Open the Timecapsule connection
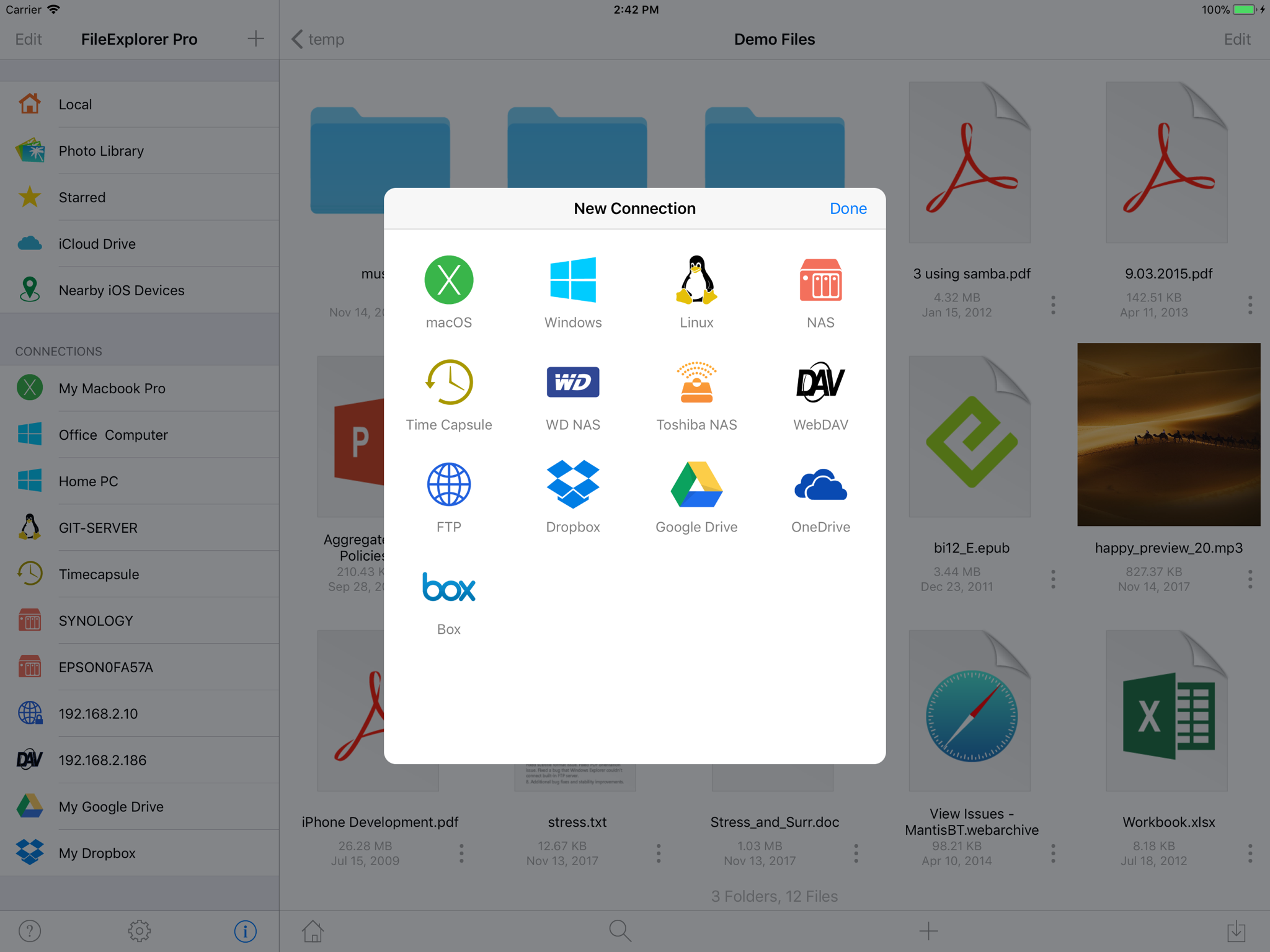The image size is (1270, 952). 140,574
